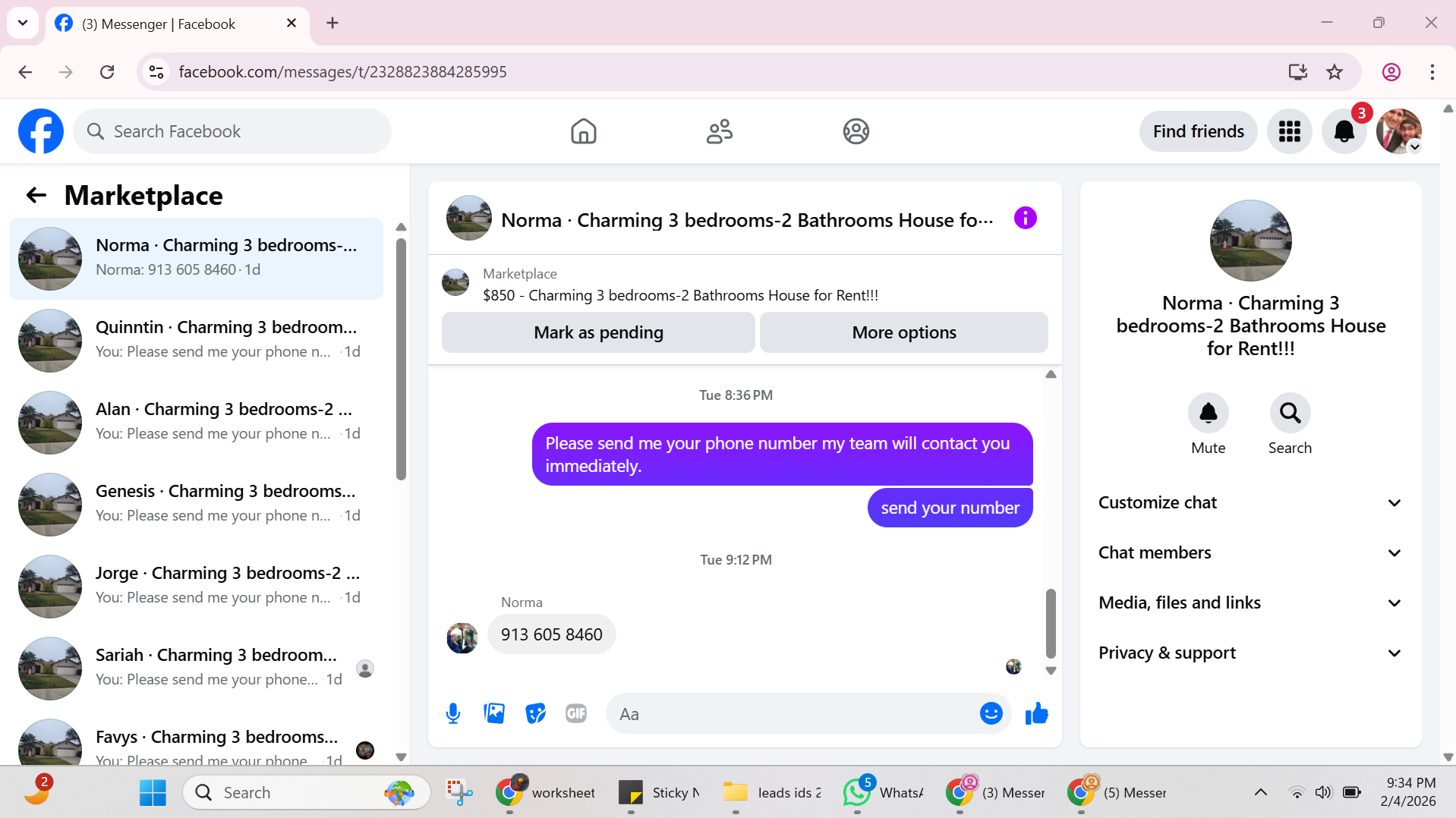Open Quinntin conversation in chat list
This screenshot has height=818, width=1456.
pos(196,341)
